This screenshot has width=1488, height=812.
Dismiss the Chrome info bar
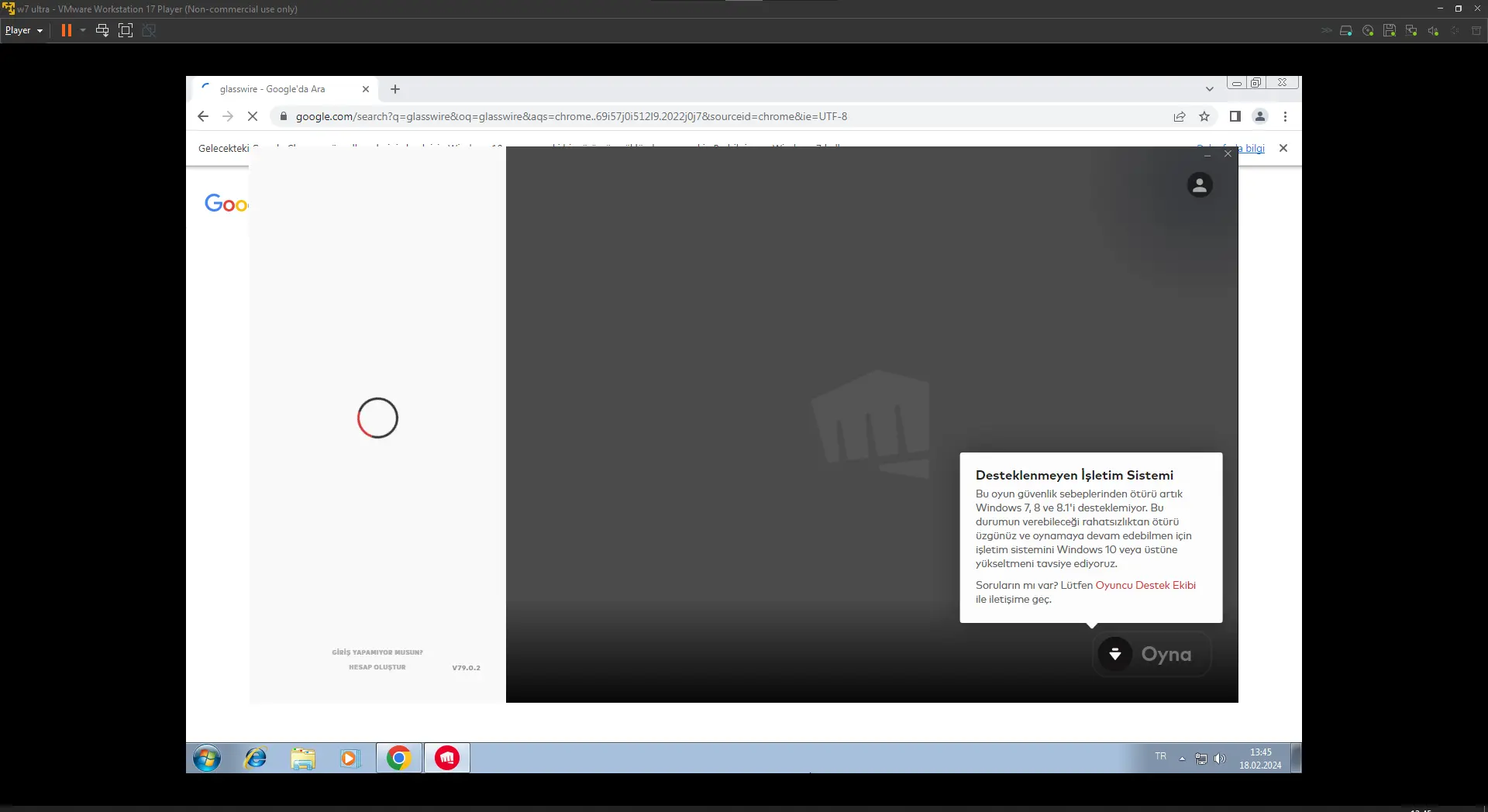1283,148
